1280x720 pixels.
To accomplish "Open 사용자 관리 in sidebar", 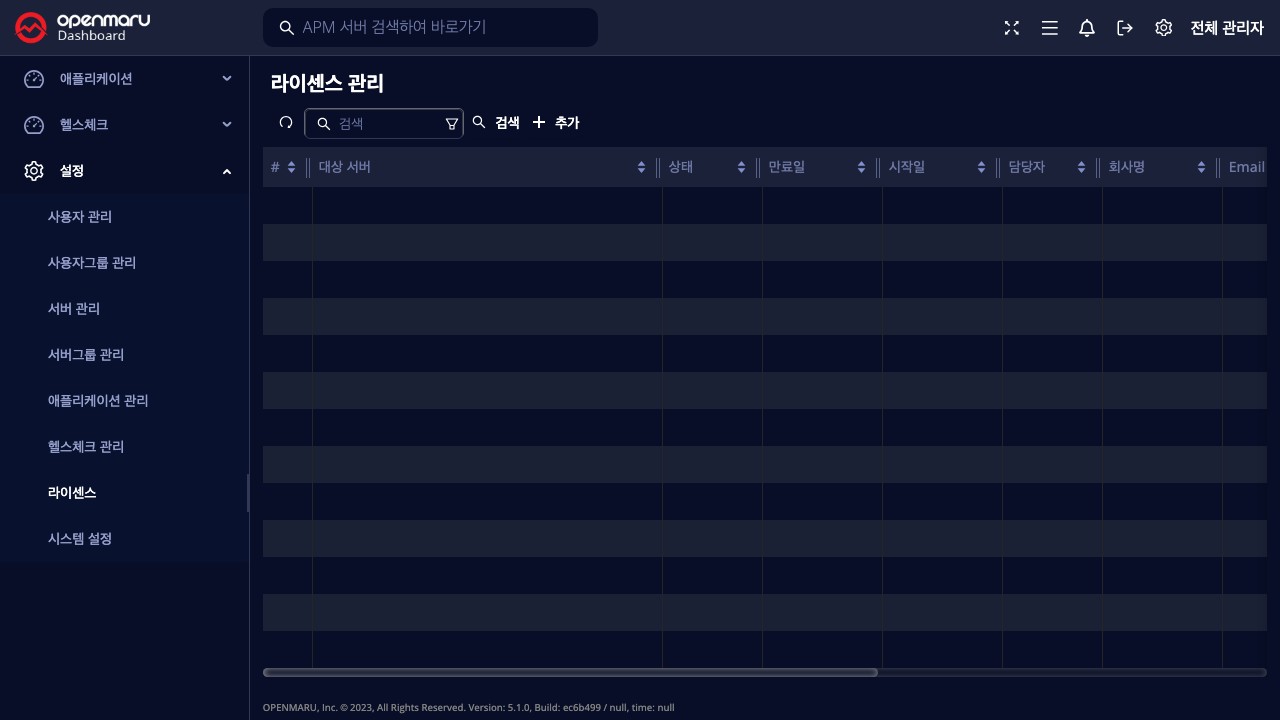I will [80, 217].
